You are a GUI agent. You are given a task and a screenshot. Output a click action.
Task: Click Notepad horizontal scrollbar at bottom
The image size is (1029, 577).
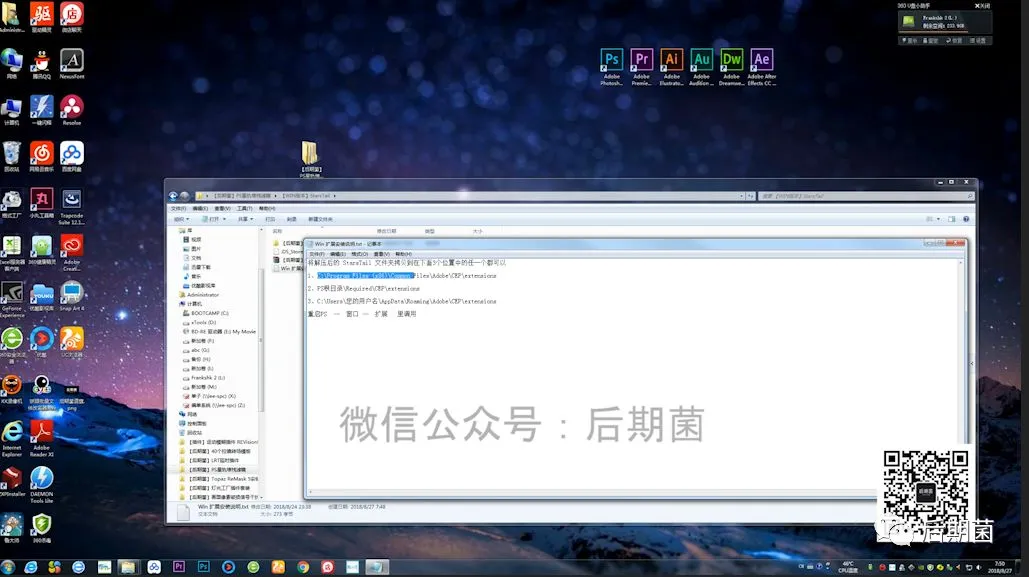point(591,492)
